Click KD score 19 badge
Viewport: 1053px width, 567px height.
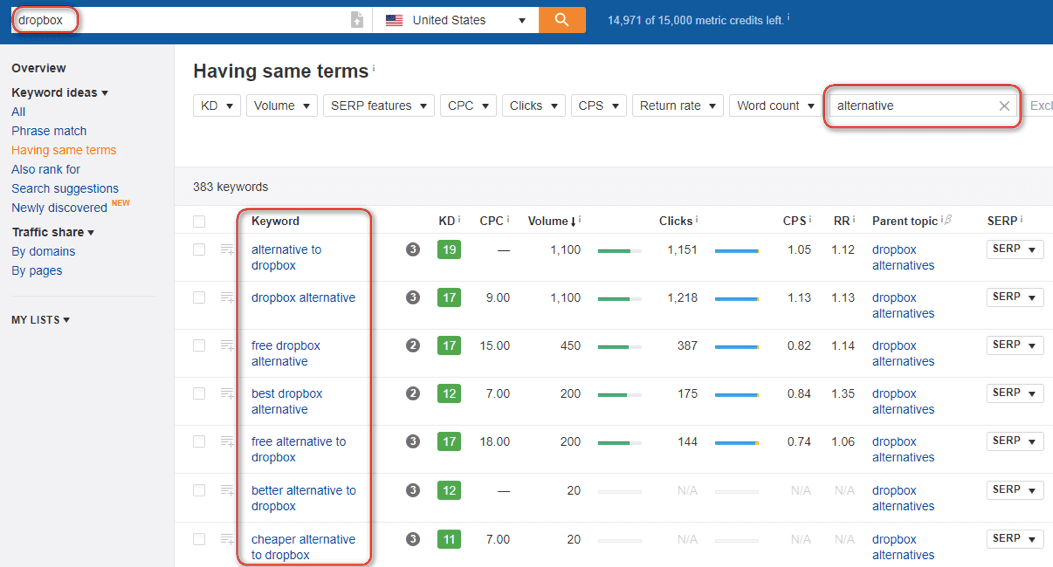pos(449,250)
